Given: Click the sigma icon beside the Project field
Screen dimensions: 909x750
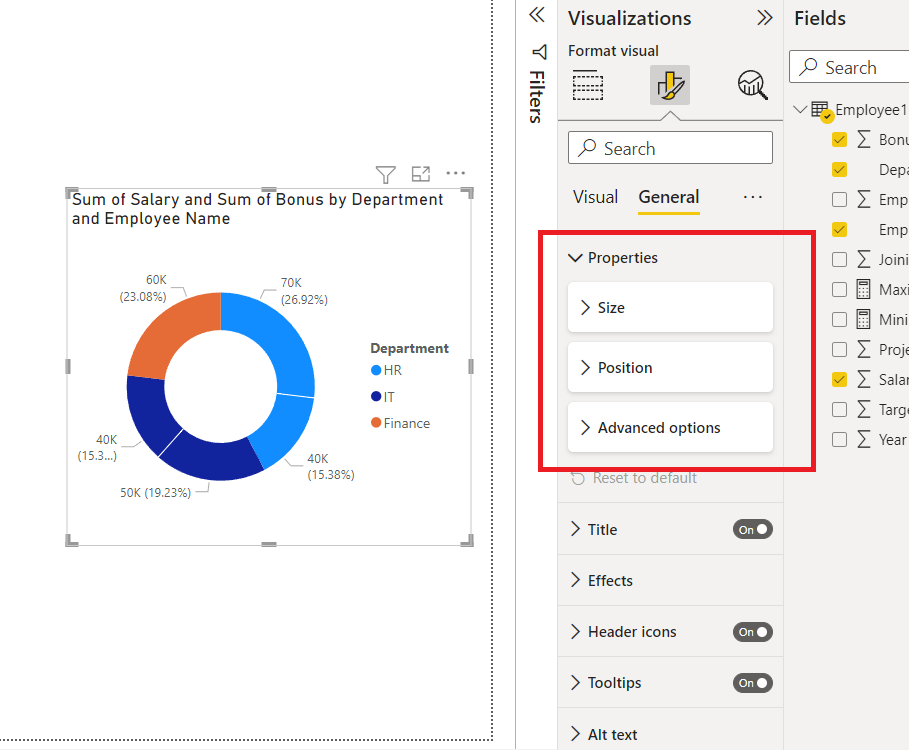Looking at the screenshot, I should [x=864, y=349].
